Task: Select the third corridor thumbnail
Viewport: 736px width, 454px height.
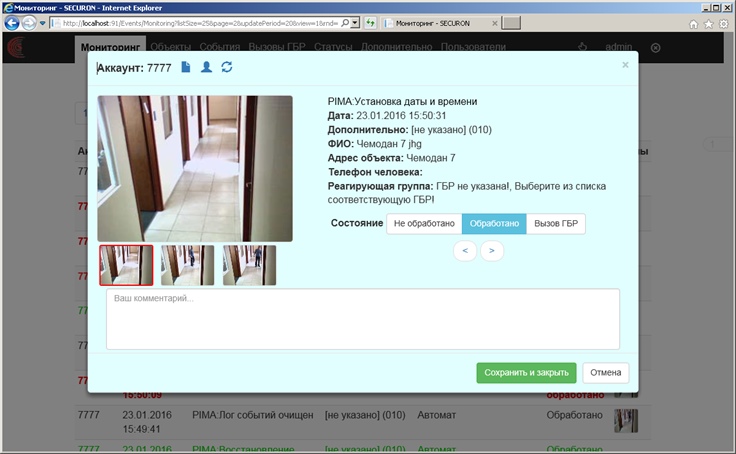Action: tap(250, 265)
